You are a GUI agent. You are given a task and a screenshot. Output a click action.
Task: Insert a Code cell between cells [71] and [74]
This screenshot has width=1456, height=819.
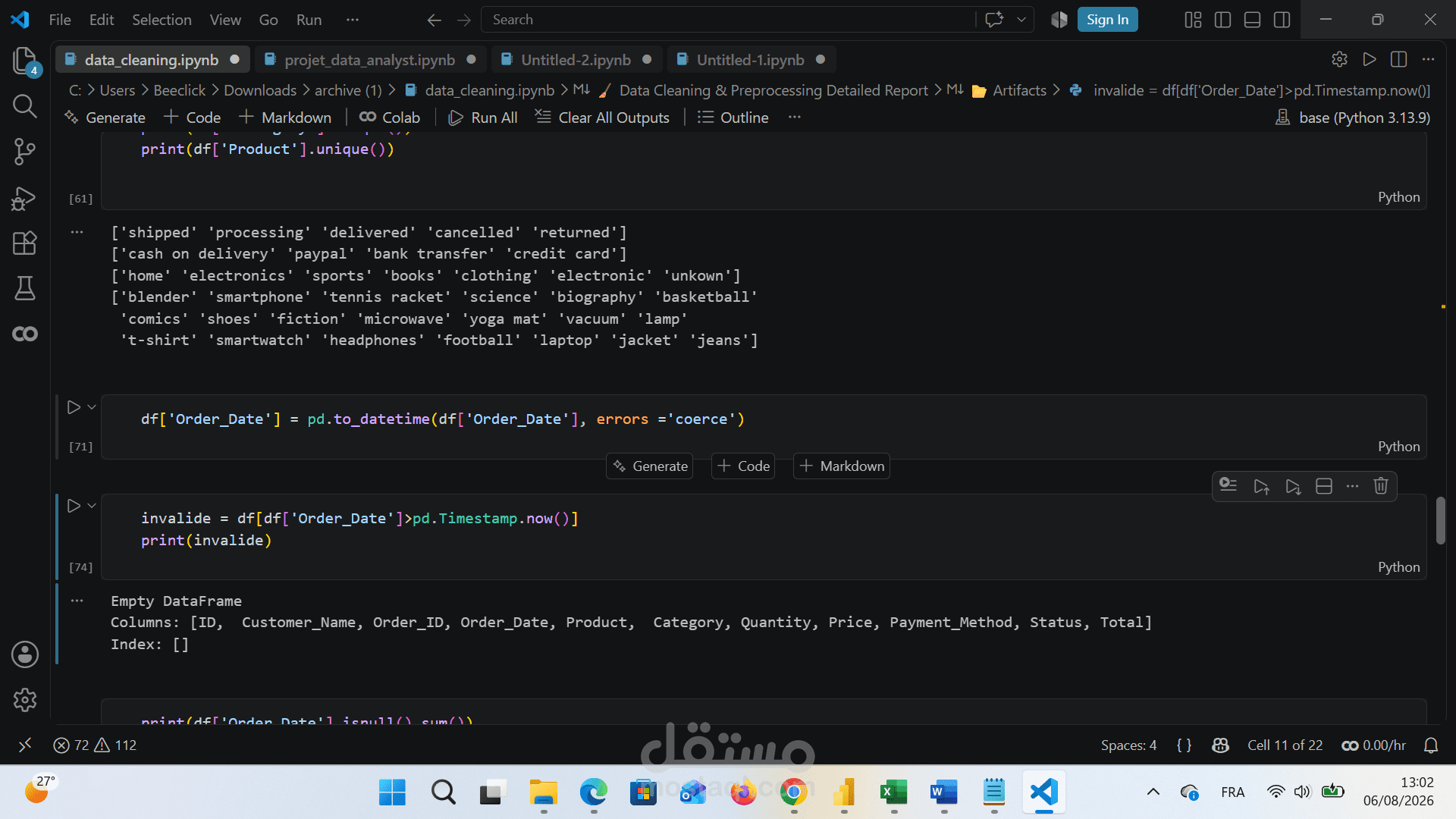[743, 466]
